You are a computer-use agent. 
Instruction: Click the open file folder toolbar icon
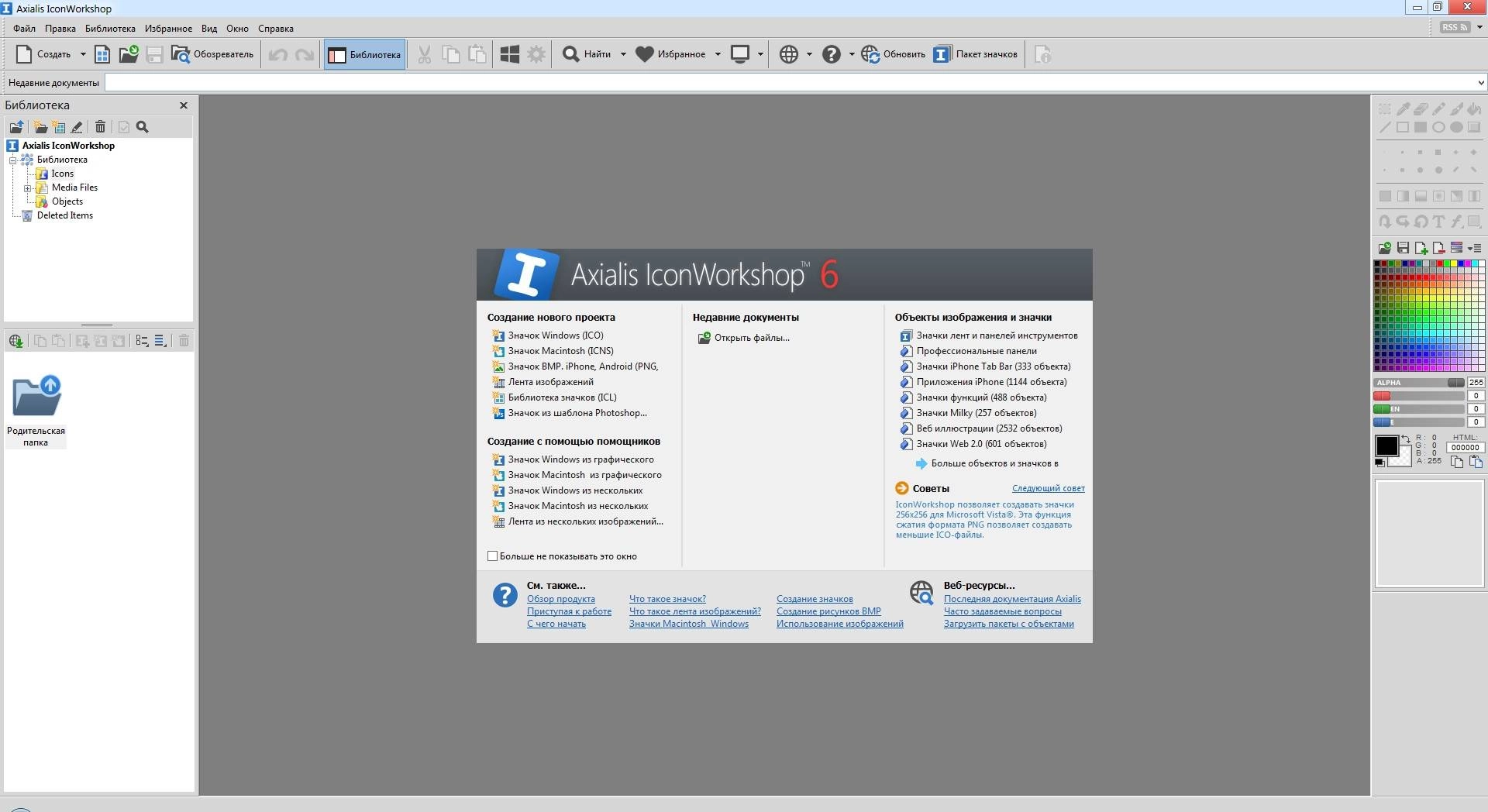click(x=128, y=54)
